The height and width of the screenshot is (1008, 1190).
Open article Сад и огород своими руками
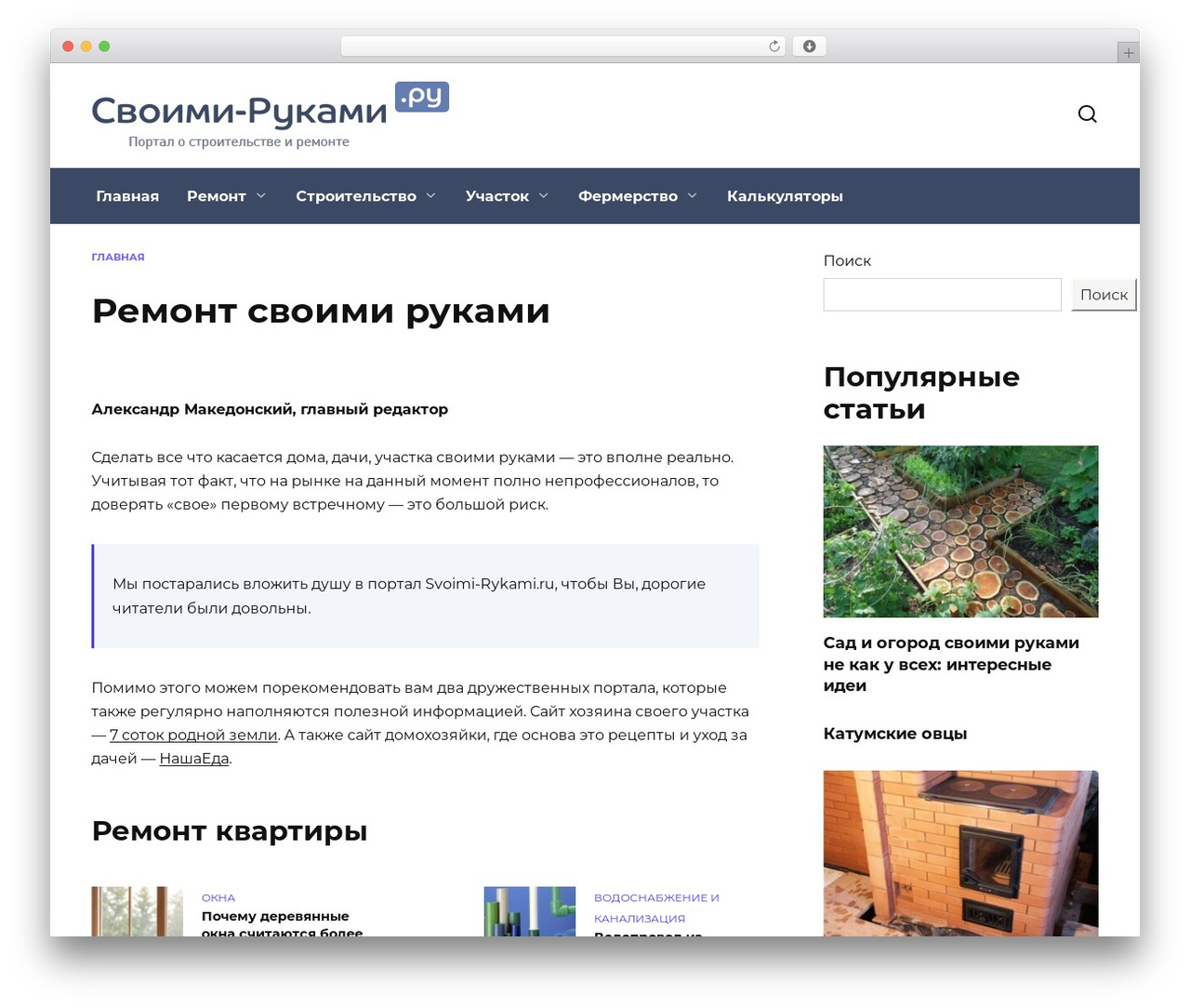click(951, 664)
